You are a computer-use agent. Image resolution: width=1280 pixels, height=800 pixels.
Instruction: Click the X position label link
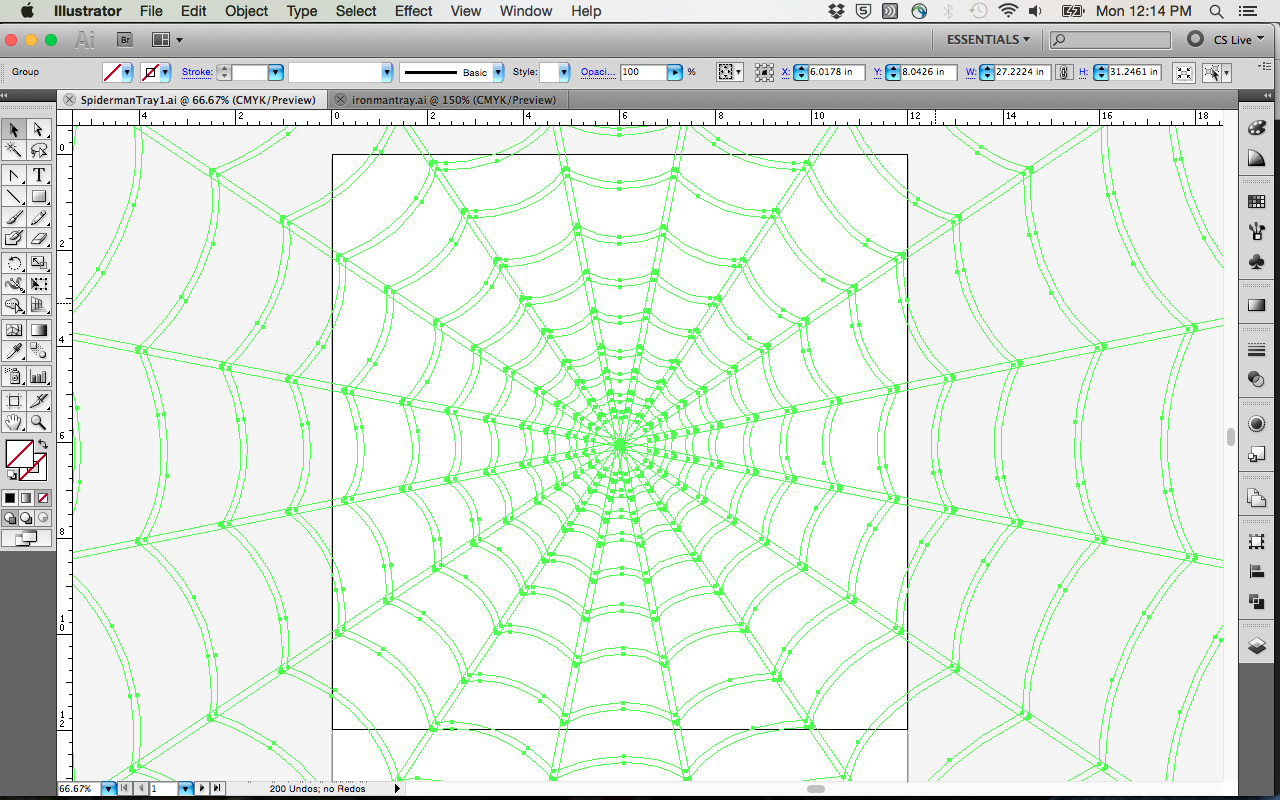[786, 72]
